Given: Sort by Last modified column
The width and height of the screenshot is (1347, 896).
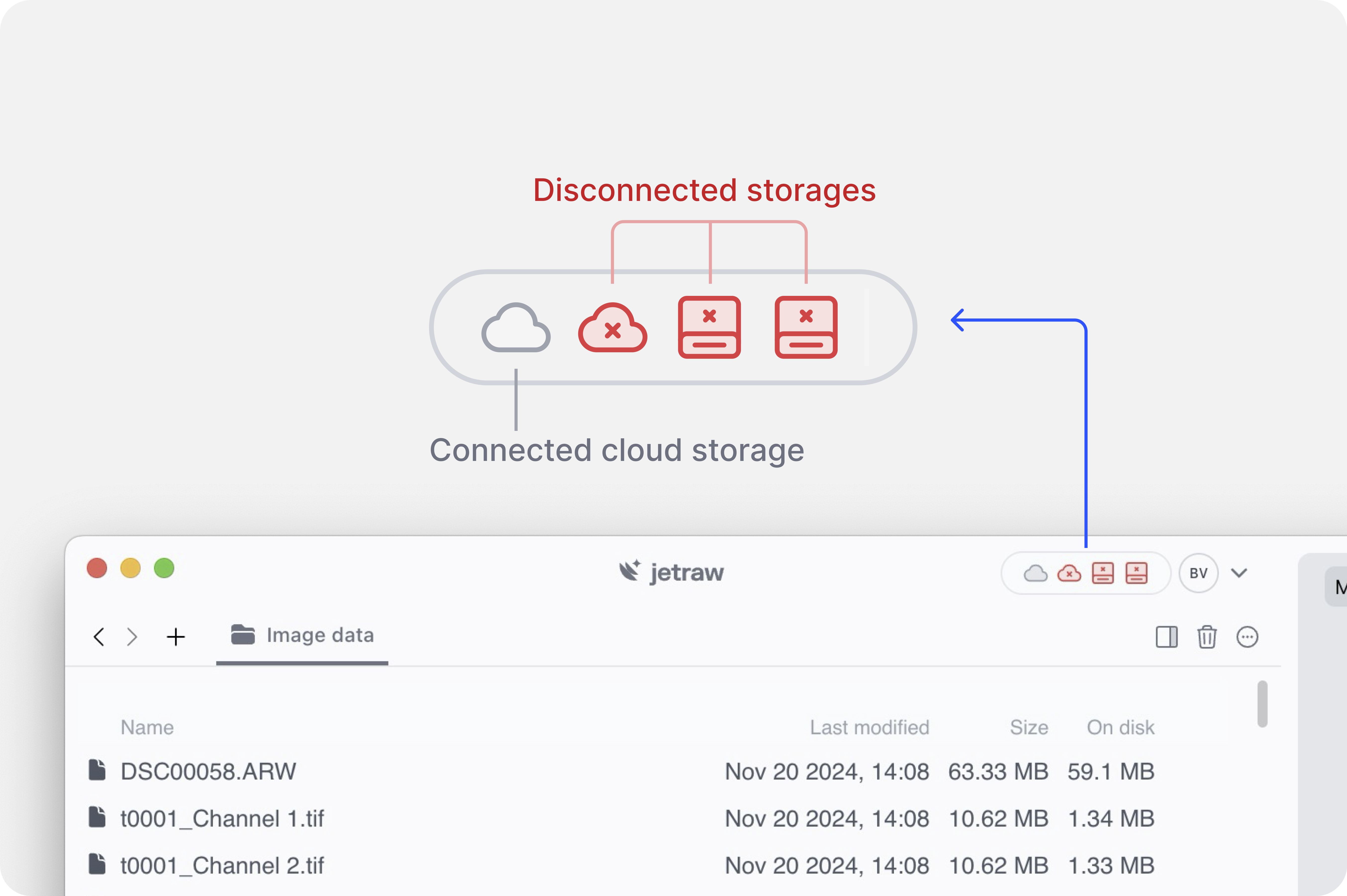Looking at the screenshot, I should (x=869, y=727).
